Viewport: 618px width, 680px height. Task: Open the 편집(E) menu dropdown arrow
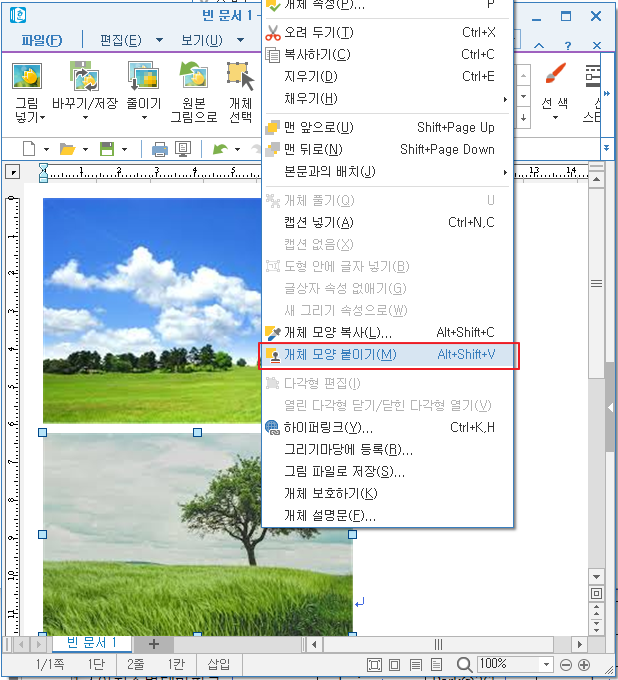159,40
